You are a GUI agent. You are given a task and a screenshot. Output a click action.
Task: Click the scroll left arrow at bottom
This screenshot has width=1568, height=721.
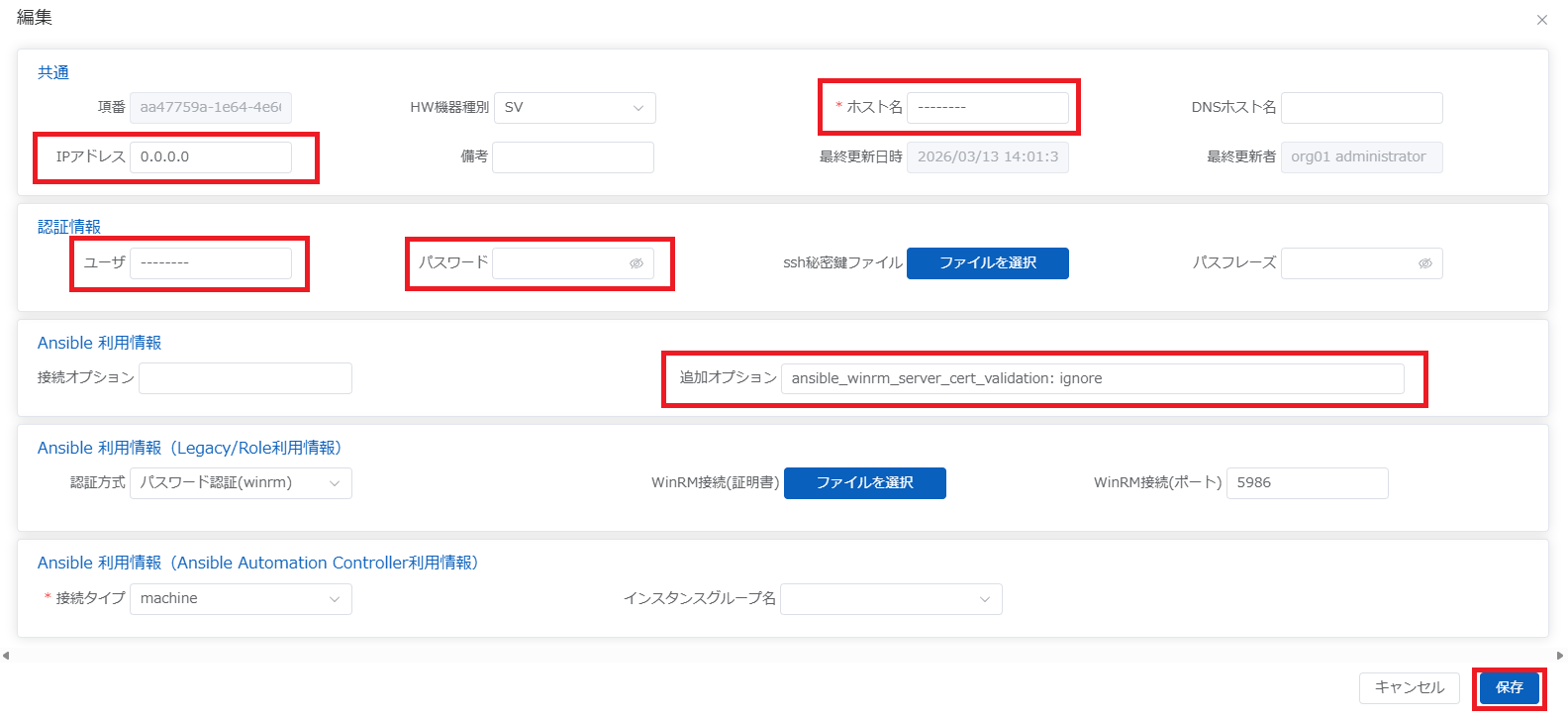[6, 656]
